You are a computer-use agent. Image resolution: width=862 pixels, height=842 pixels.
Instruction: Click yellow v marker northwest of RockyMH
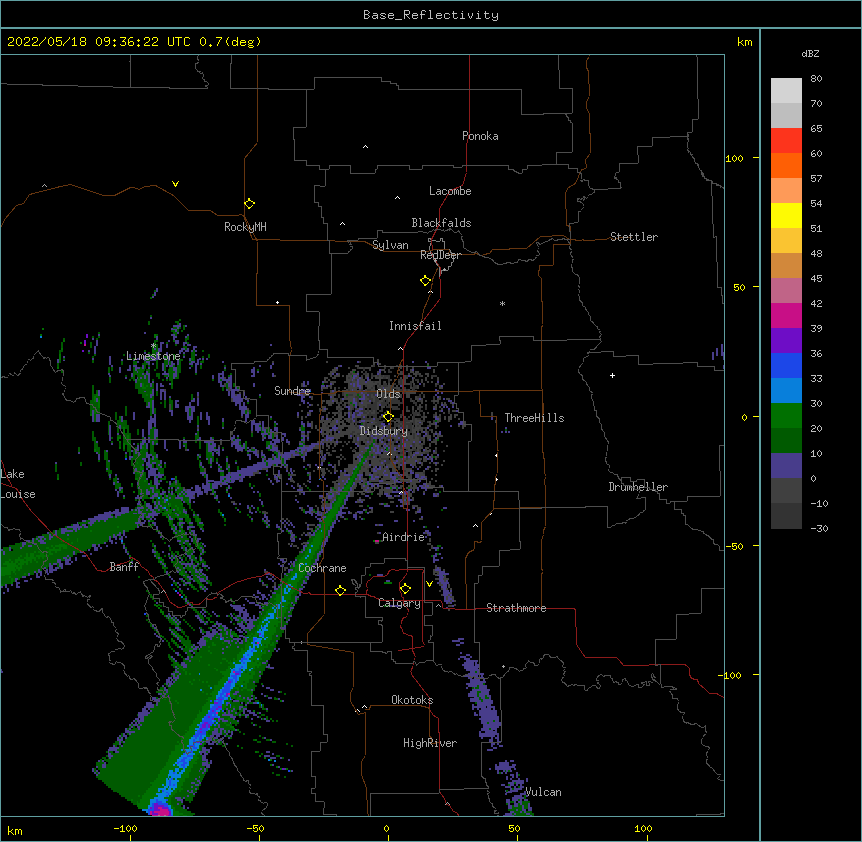click(x=175, y=184)
